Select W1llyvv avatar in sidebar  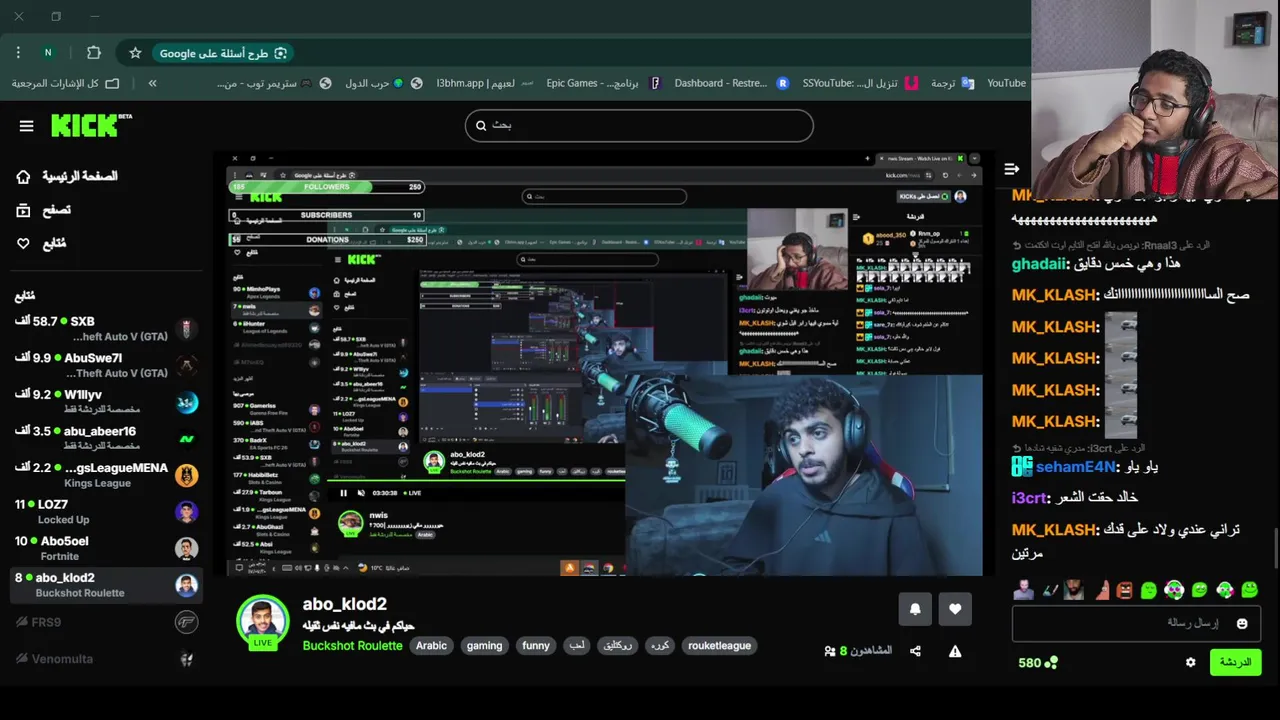pos(187,402)
